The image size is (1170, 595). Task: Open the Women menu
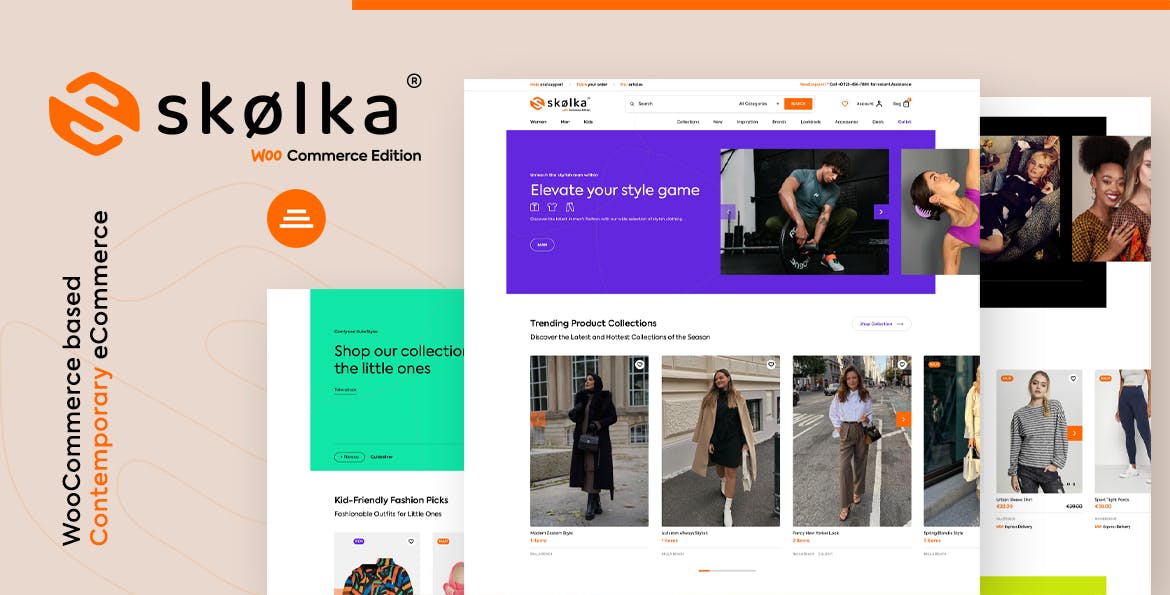(x=538, y=122)
